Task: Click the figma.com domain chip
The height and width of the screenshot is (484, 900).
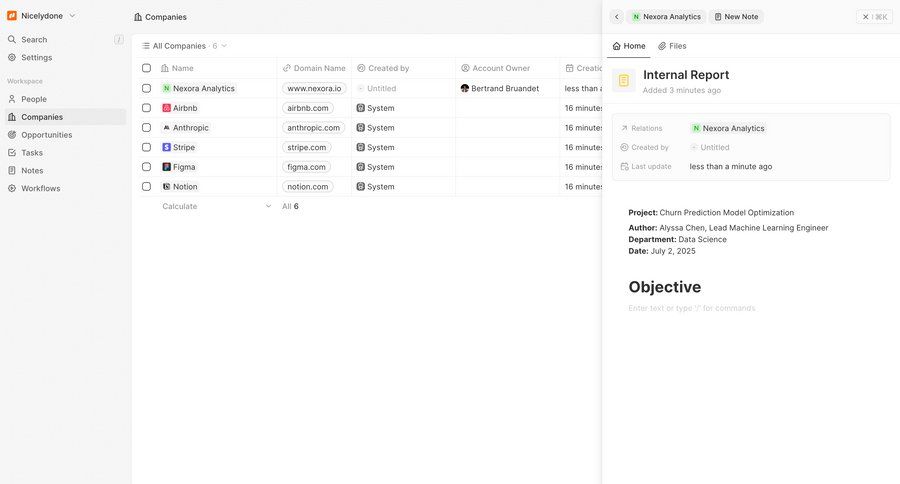Action: click(306, 167)
